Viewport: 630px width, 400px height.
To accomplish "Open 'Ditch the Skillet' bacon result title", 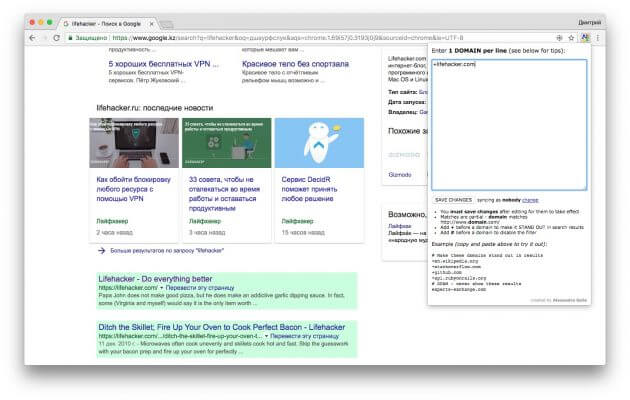I will tap(222, 327).
